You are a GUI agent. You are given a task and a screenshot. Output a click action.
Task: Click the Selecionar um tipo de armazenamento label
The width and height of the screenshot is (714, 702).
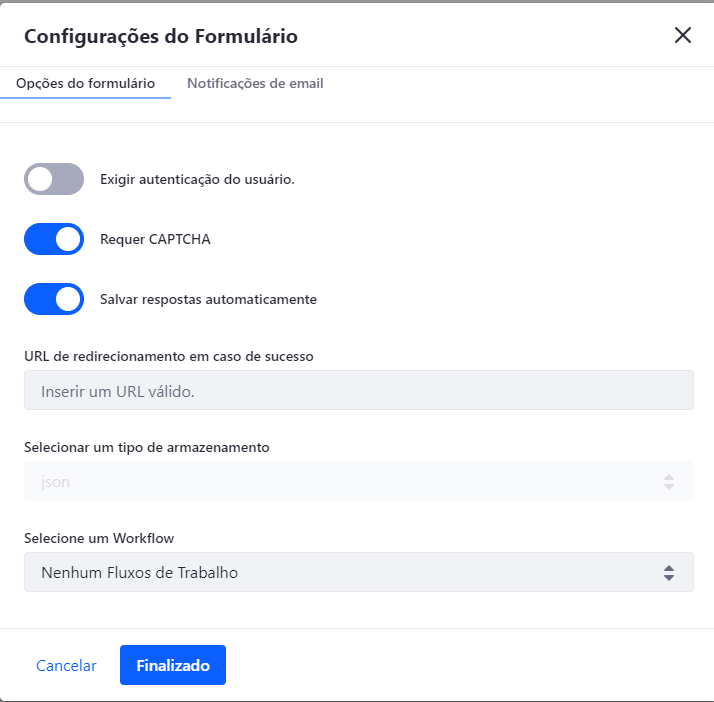pyautogui.click(x=147, y=448)
